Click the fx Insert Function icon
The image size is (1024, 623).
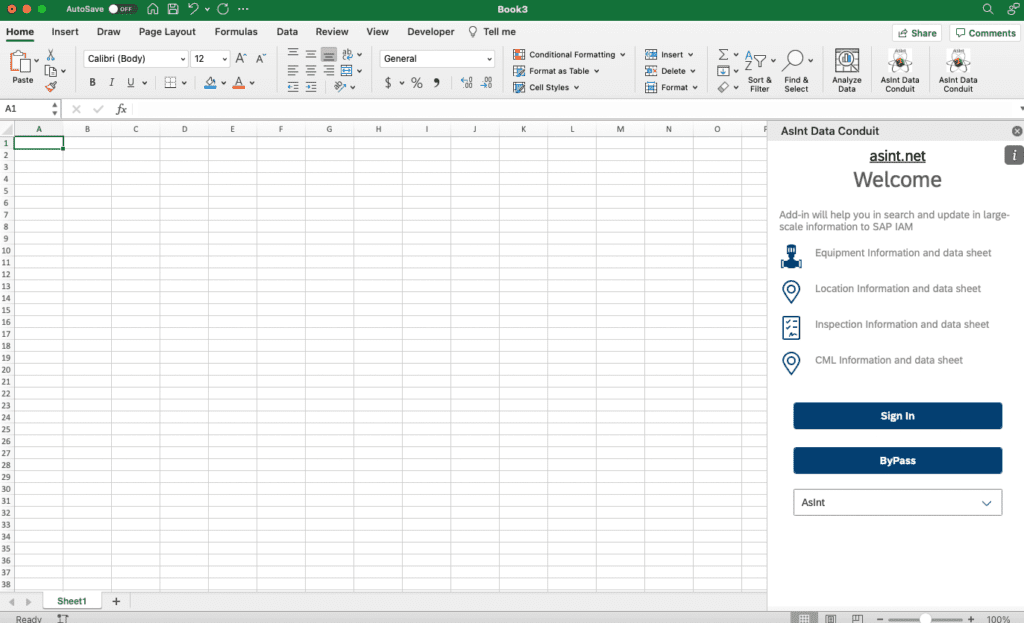pos(121,109)
